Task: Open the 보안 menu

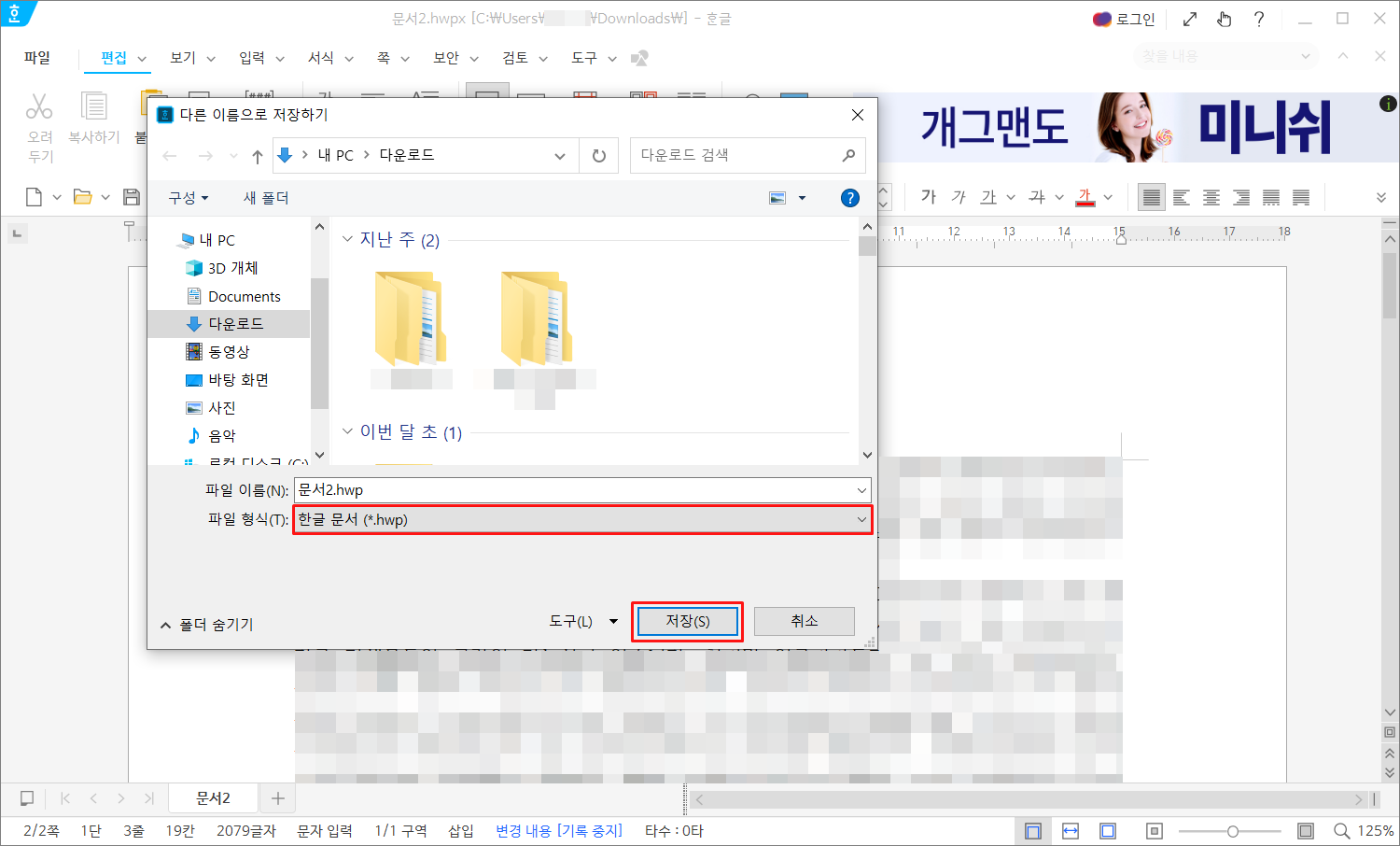Action: [446, 58]
